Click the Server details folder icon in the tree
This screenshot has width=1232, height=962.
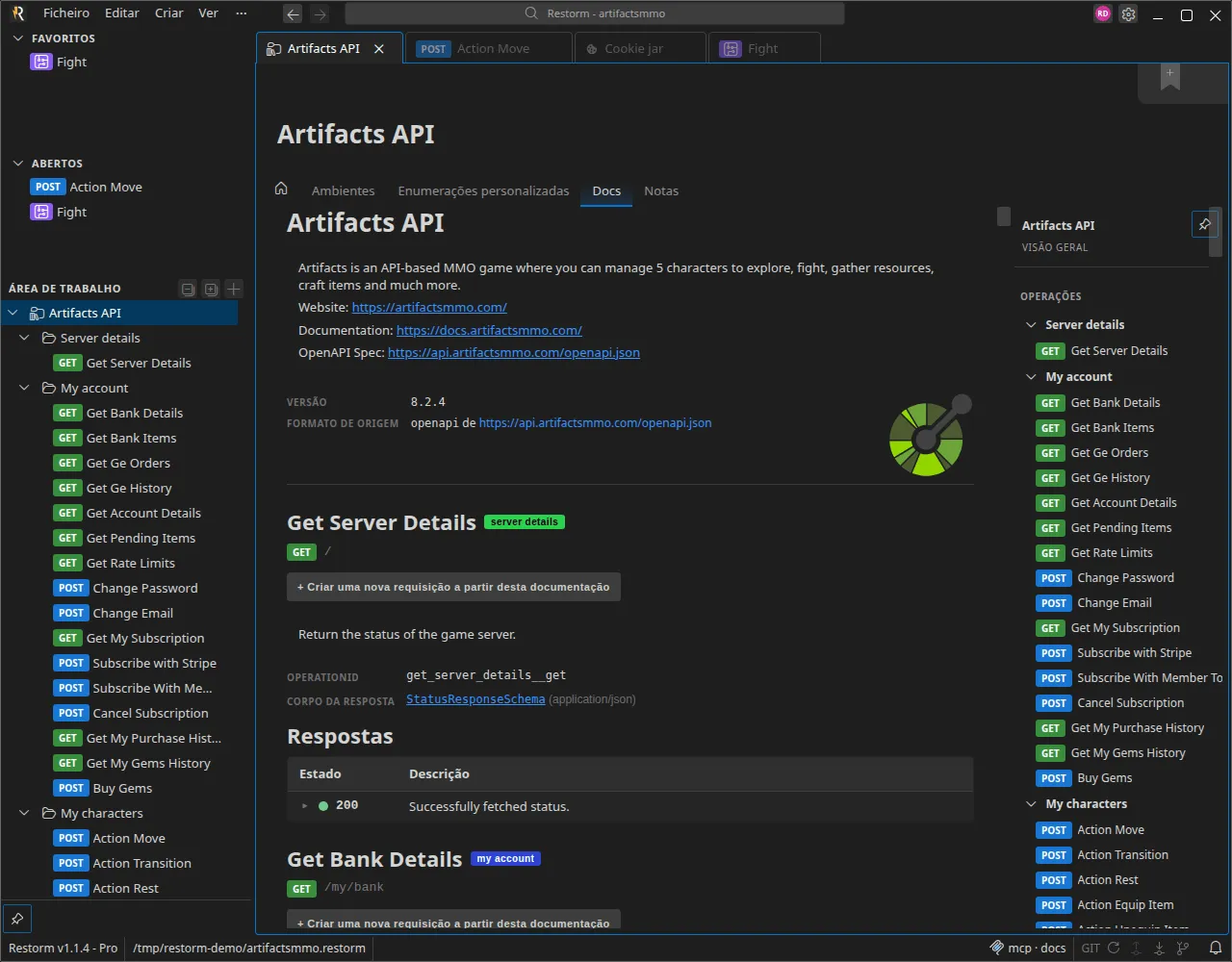click(x=48, y=338)
